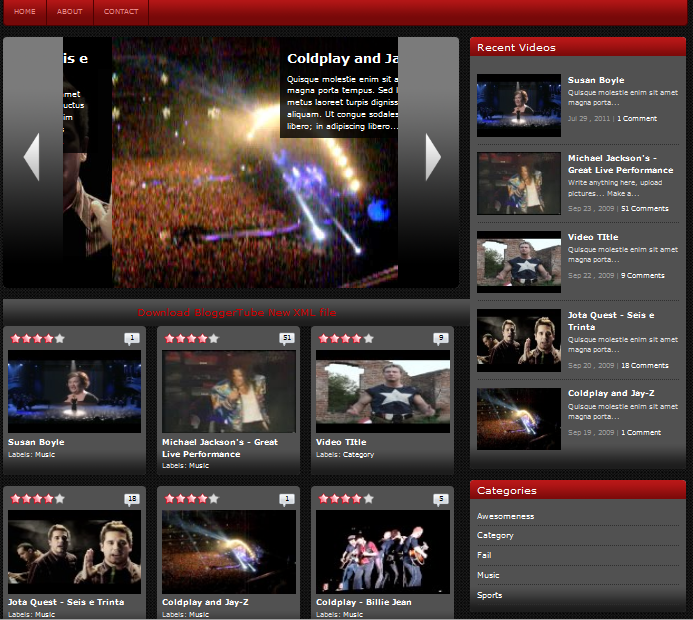Open Susan Boyle thumbnail in Recent Videos

point(519,105)
